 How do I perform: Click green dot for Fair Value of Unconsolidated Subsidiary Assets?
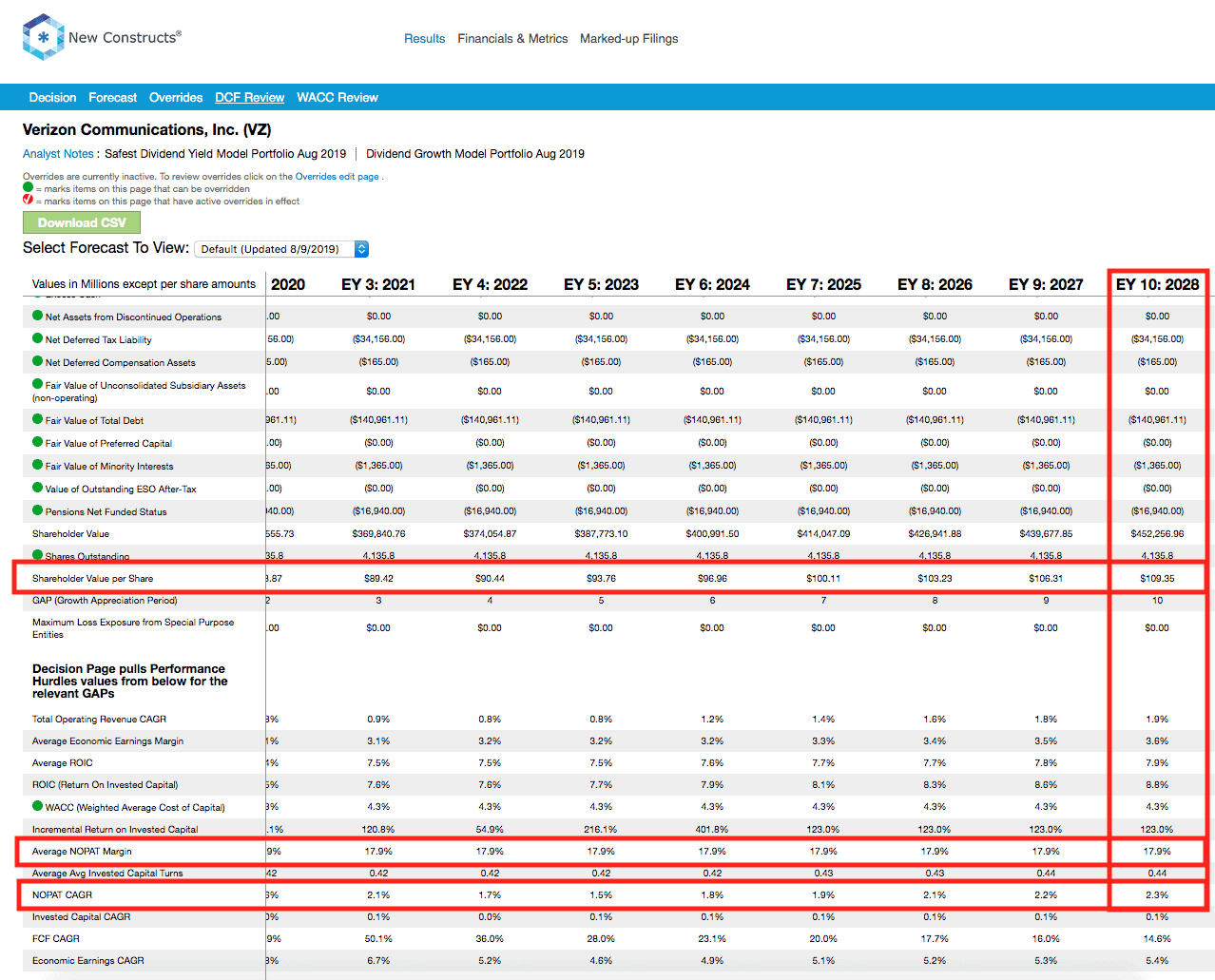point(38,384)
